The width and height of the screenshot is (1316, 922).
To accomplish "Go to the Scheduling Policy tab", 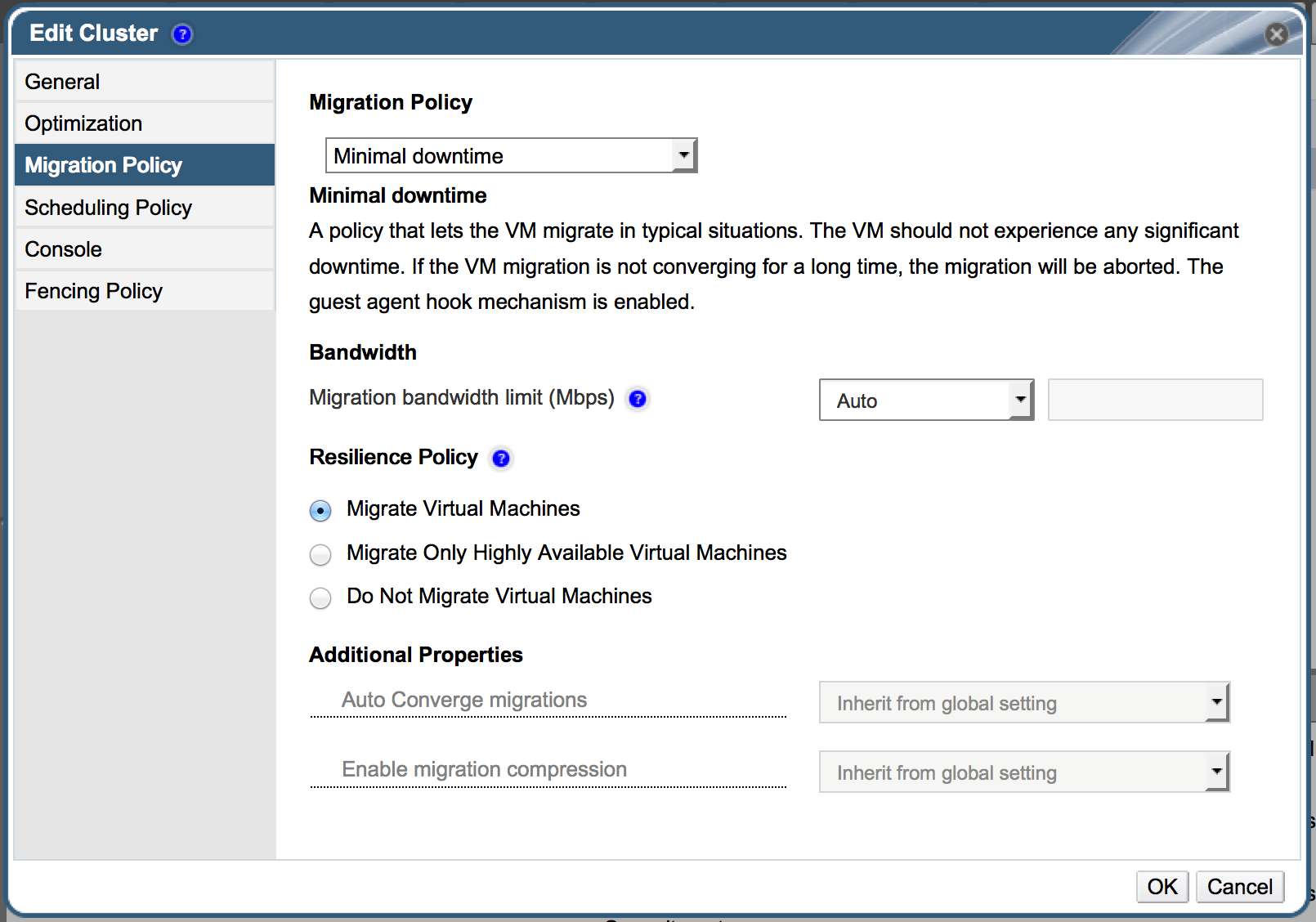I will 145,208.
